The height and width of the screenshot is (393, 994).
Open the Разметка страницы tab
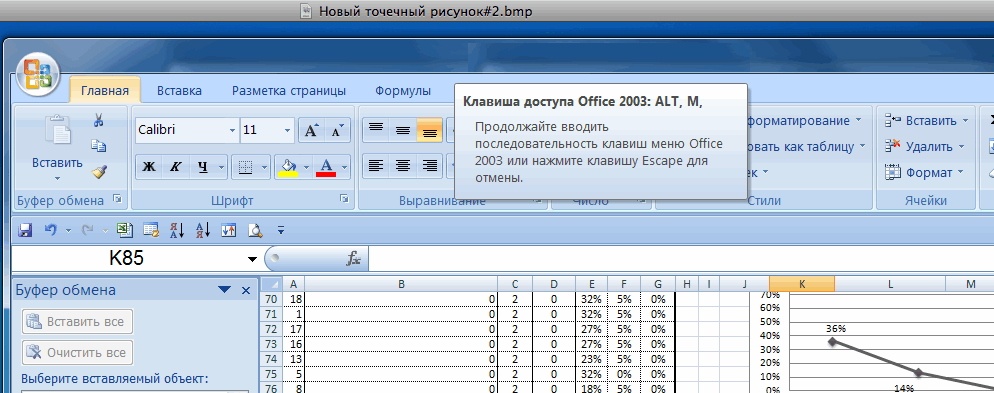(x=289, y=91)
